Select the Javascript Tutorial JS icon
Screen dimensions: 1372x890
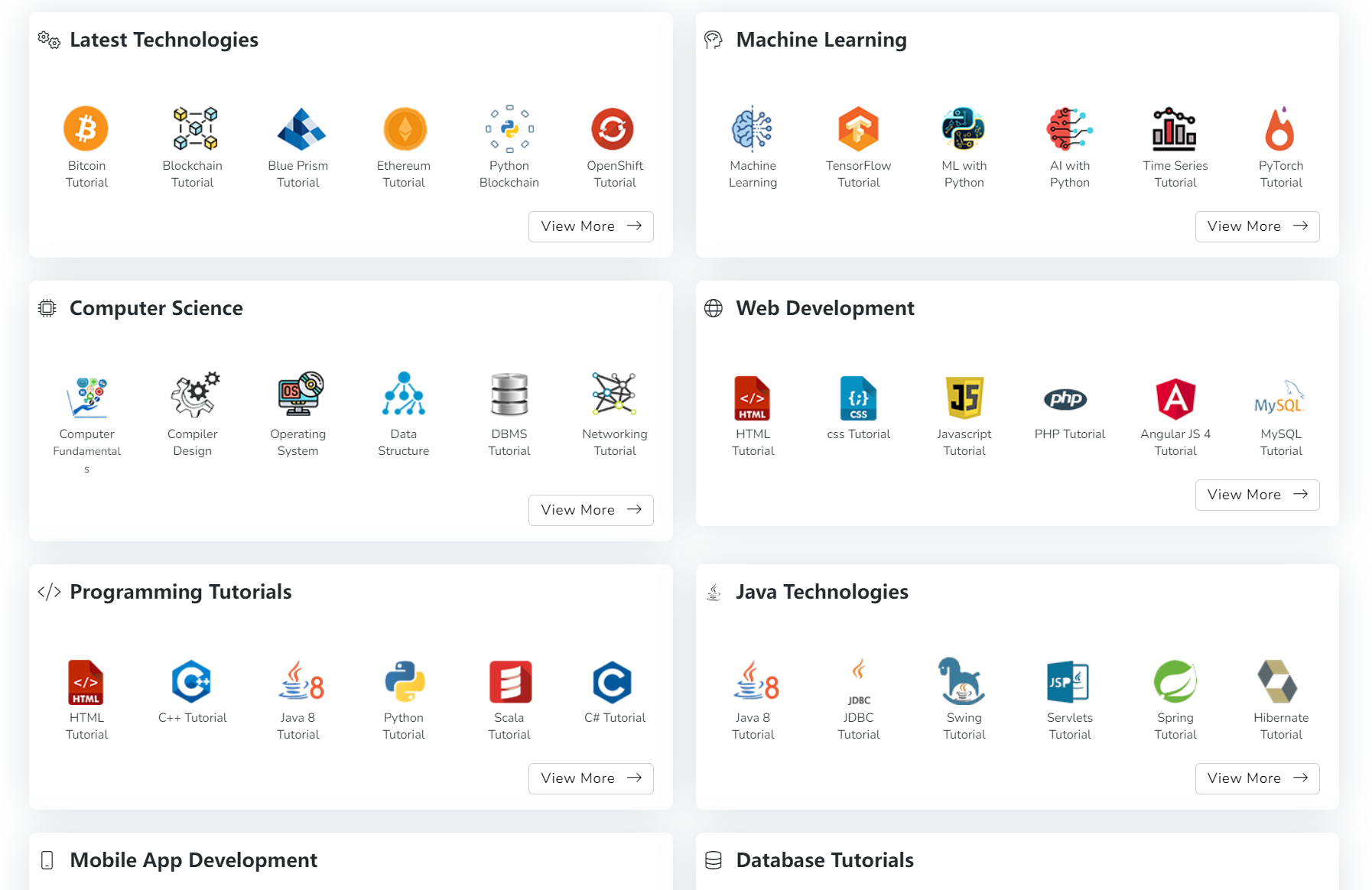pos(964,398)
